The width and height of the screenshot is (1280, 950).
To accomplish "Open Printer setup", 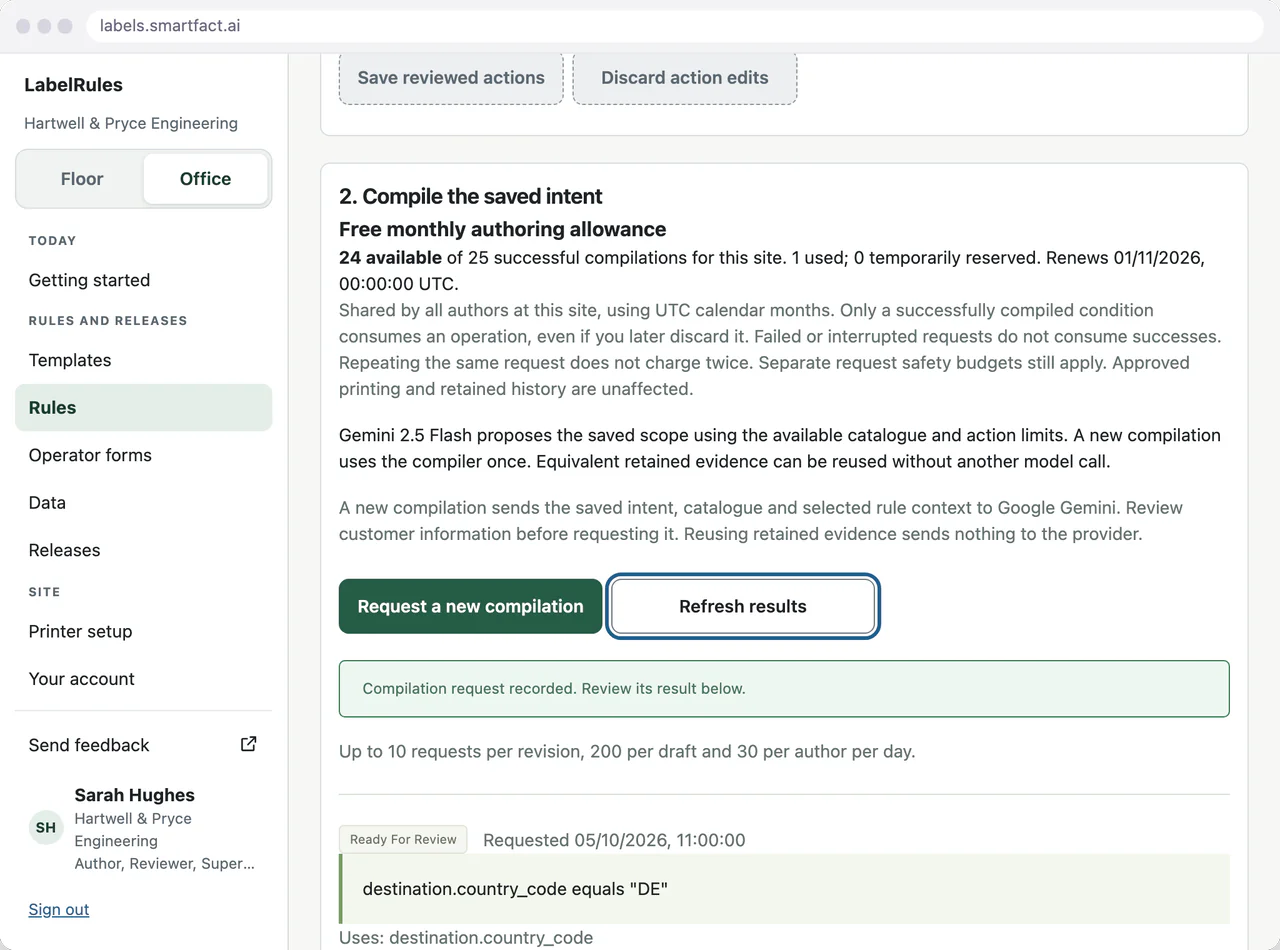I will 143,631.
